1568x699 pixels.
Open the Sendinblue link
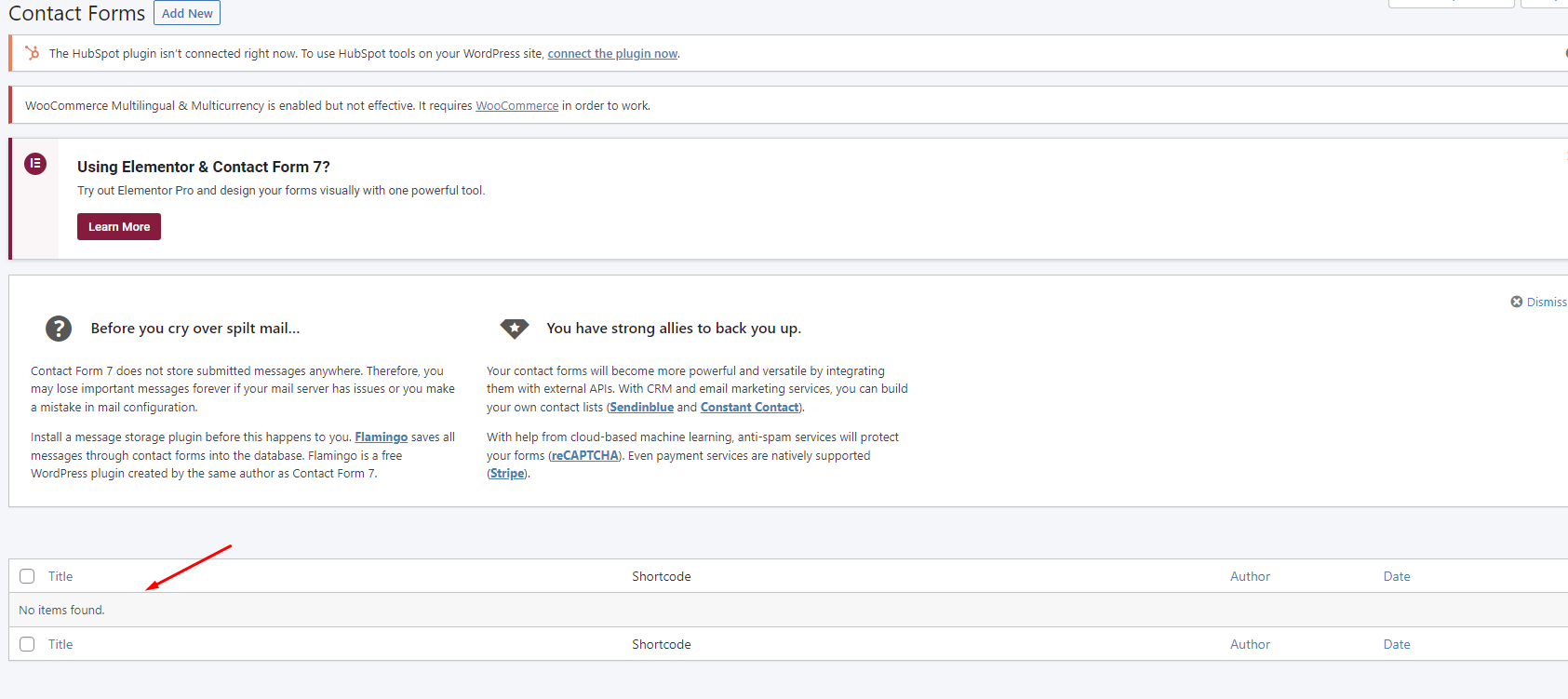642,408
